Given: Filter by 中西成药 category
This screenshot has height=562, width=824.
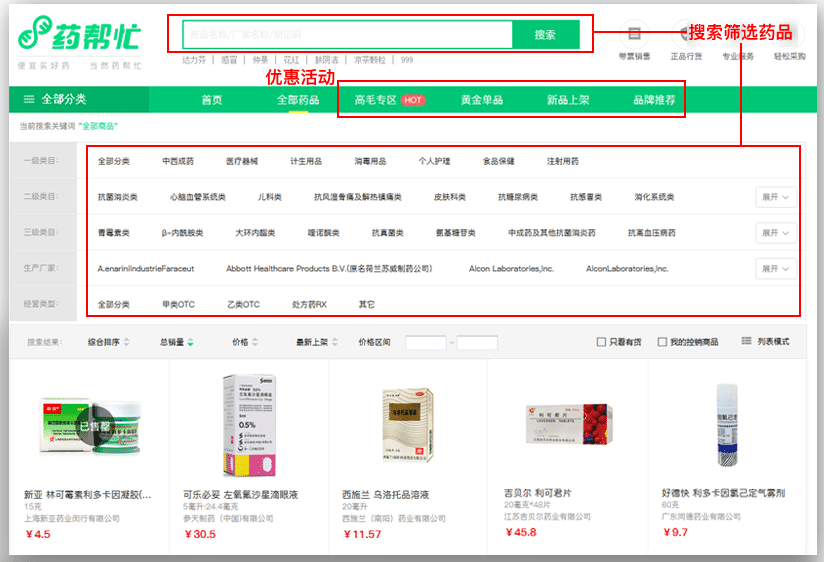Looking at the screenshot, I should (178, 161).
